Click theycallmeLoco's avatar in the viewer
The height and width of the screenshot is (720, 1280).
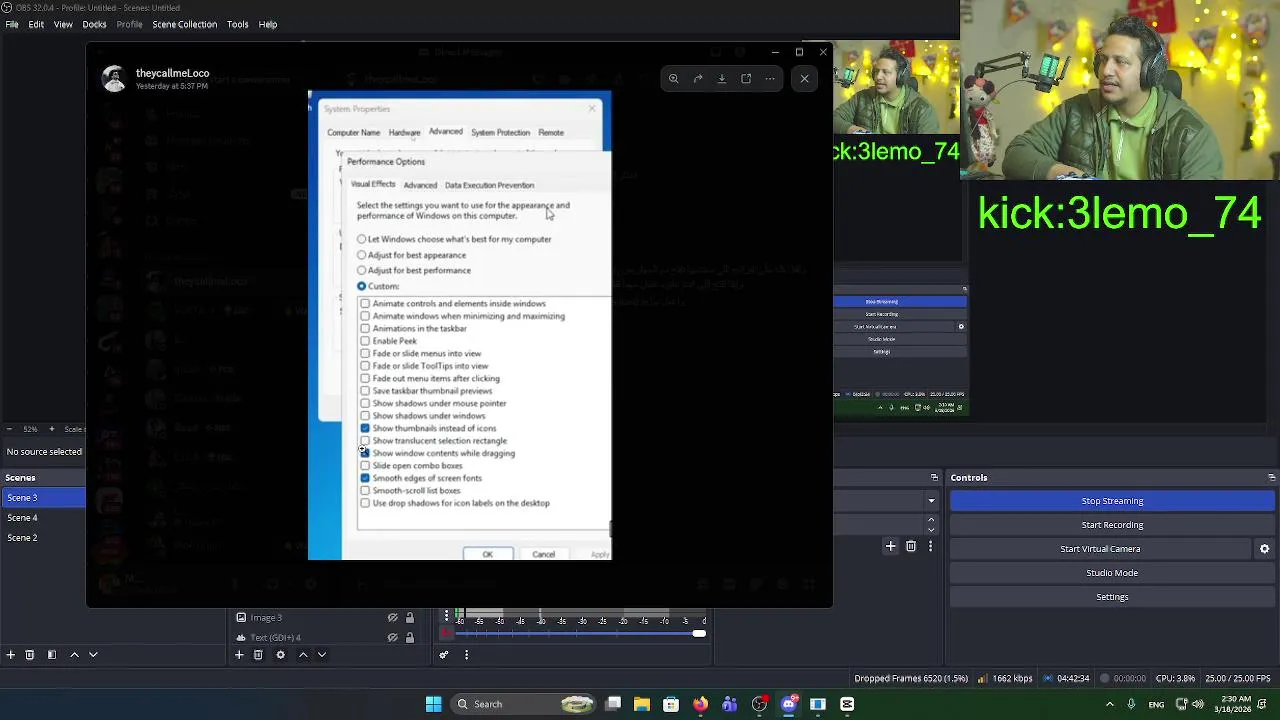click(114, 79)
